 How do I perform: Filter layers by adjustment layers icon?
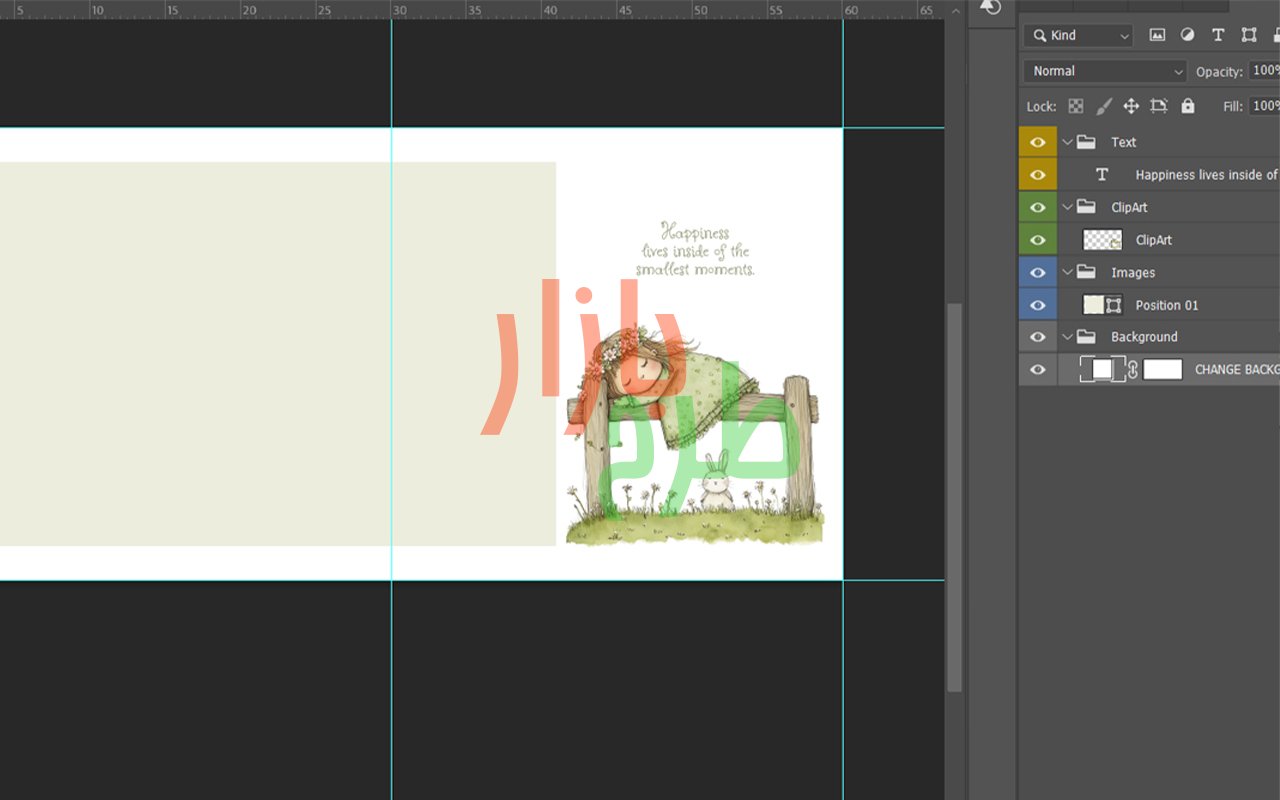pos(1187,35)
